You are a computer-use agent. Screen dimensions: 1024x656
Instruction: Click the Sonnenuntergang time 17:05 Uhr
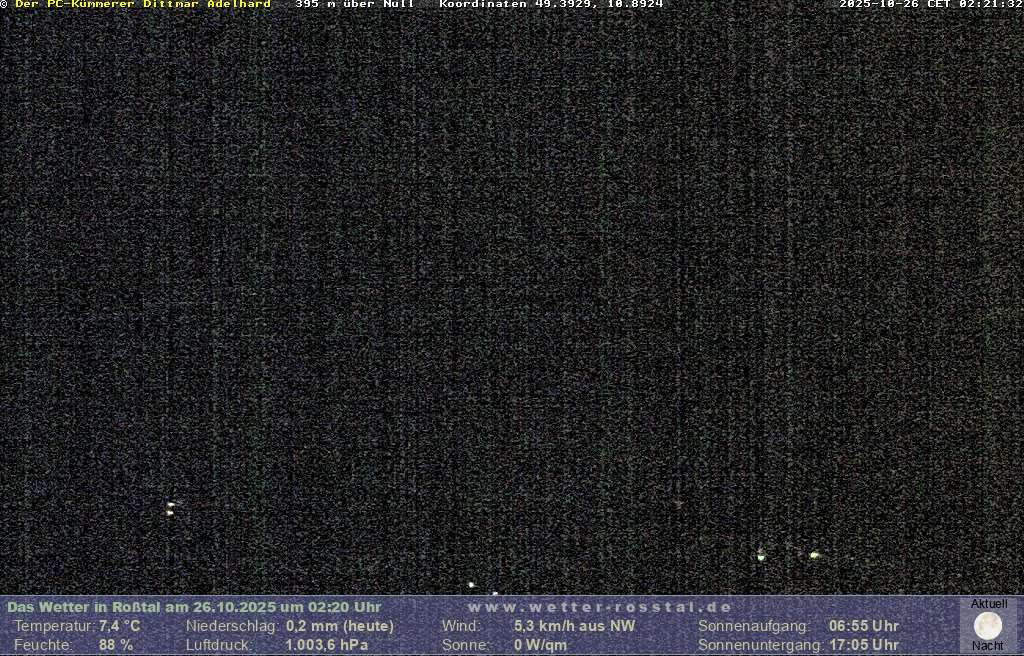coord(863,645)
